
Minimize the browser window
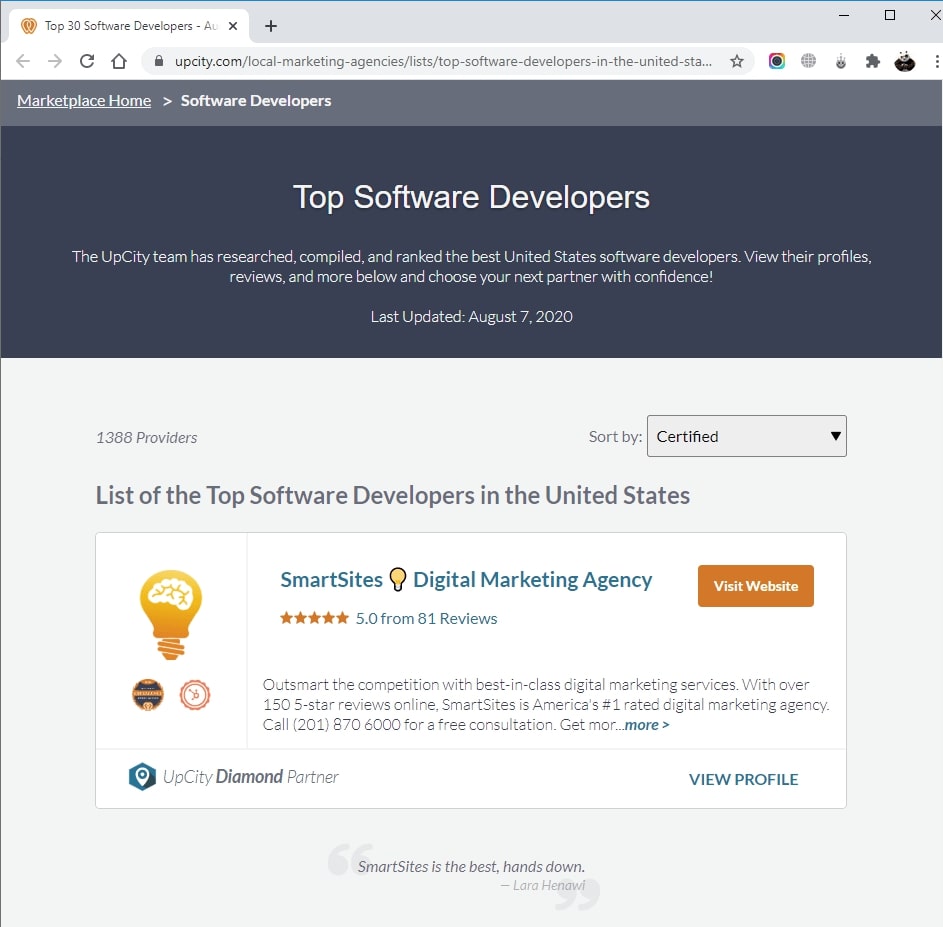[844, 15]
